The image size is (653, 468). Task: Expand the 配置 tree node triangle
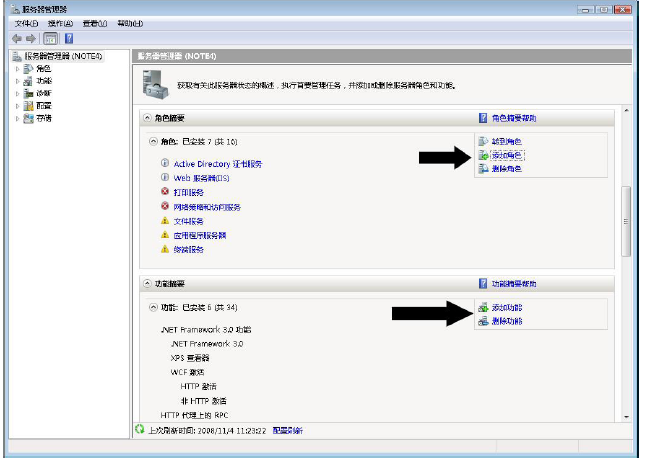coord(17,106)
